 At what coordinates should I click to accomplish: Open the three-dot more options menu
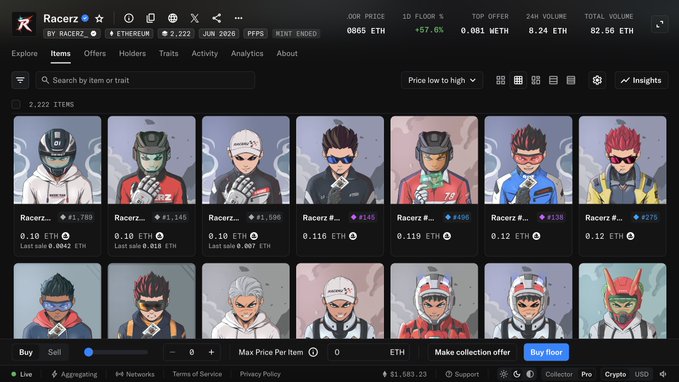coord(238,18)
